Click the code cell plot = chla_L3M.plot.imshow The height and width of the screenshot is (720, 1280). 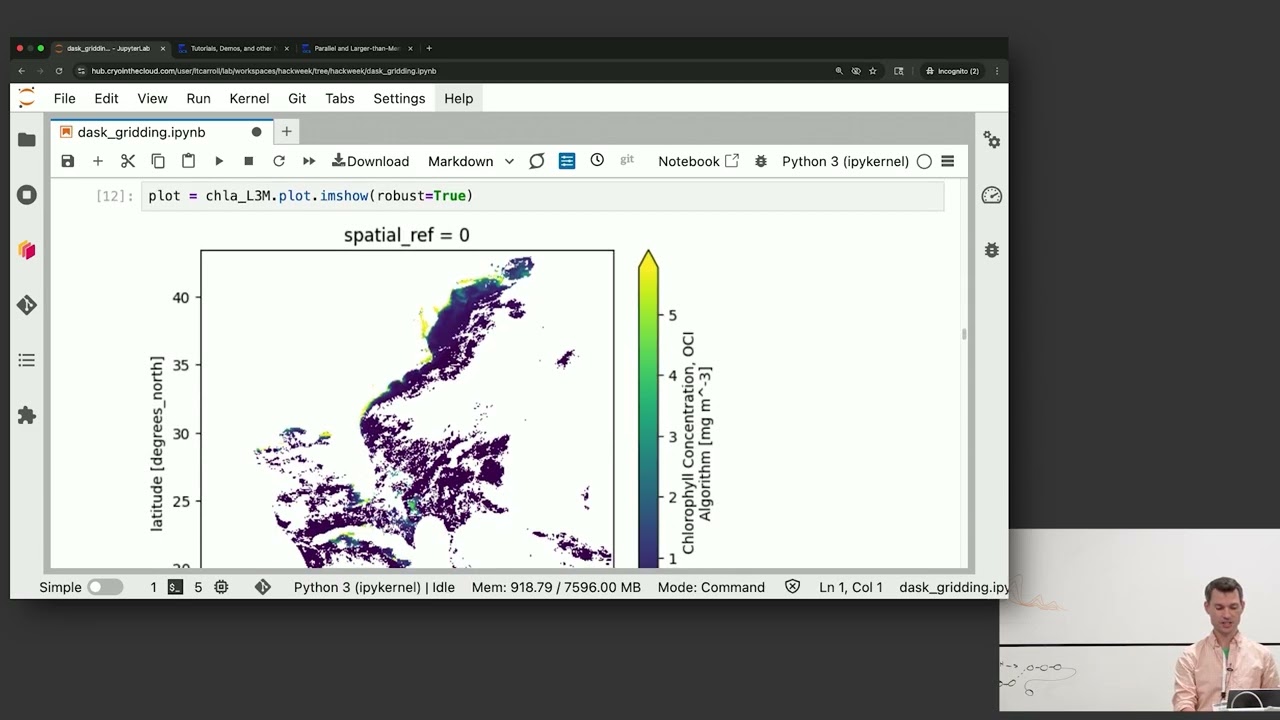tap(543, 196)
